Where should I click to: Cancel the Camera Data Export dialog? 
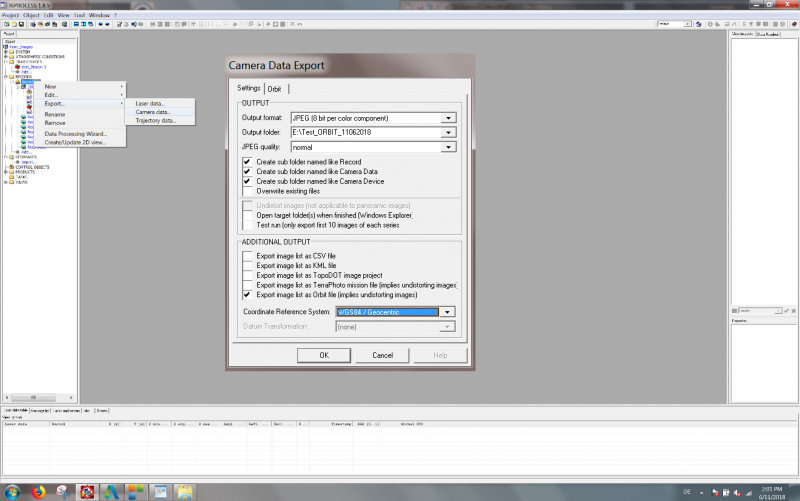pyautogui.click(x=382, y=355)
